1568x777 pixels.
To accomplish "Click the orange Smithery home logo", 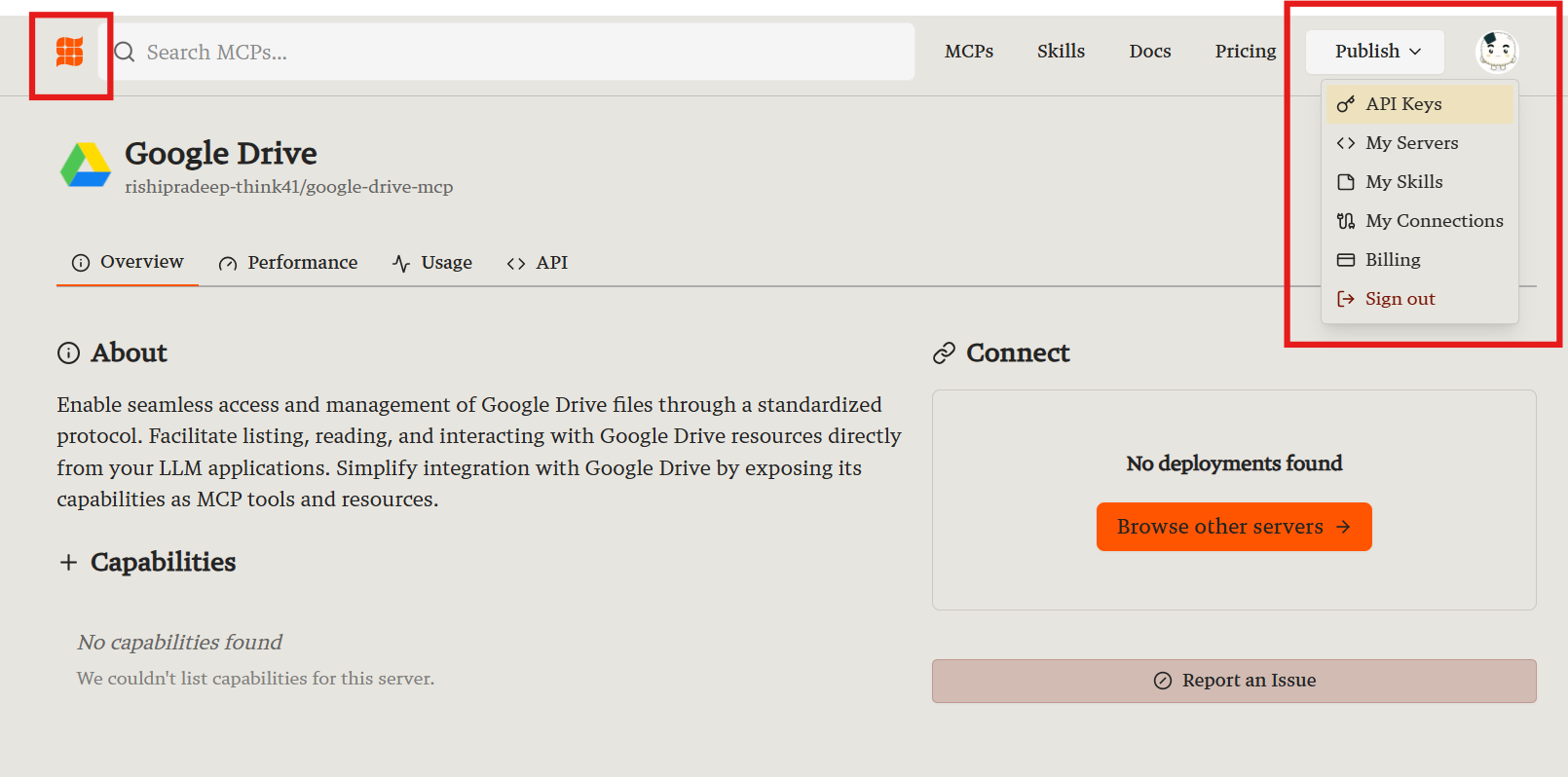I will click(x=69, y=52).
